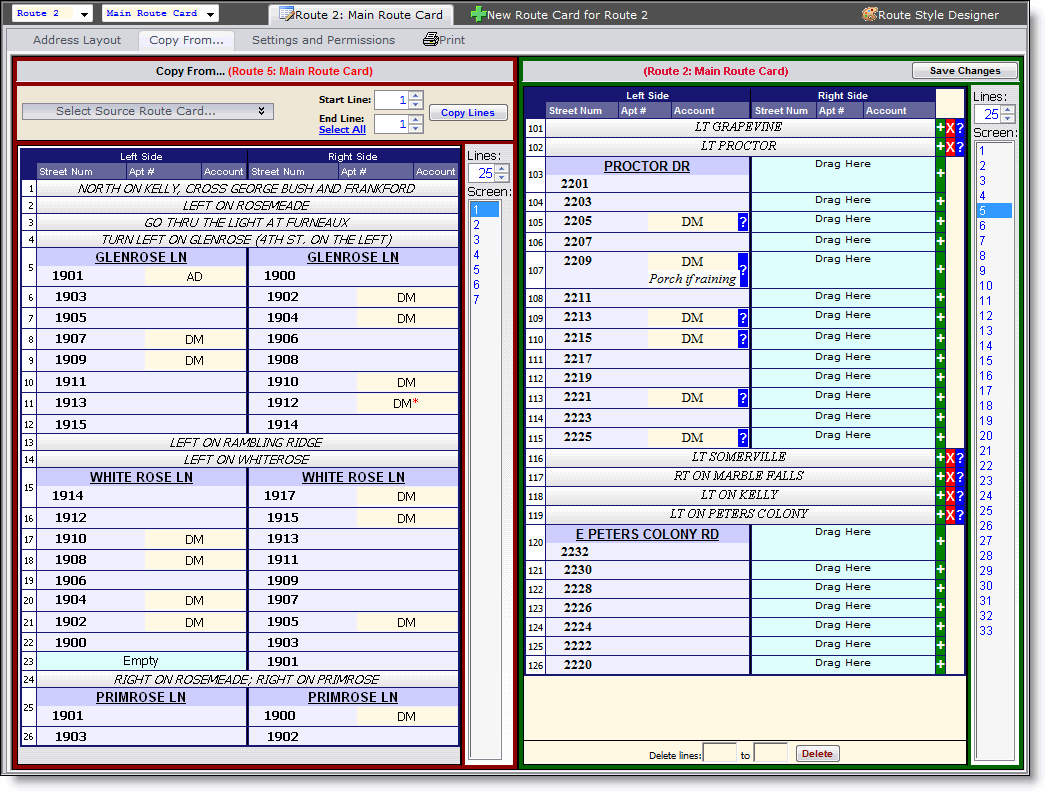
Task: Switch to Address Layout tab
Action: click(77, 40)
